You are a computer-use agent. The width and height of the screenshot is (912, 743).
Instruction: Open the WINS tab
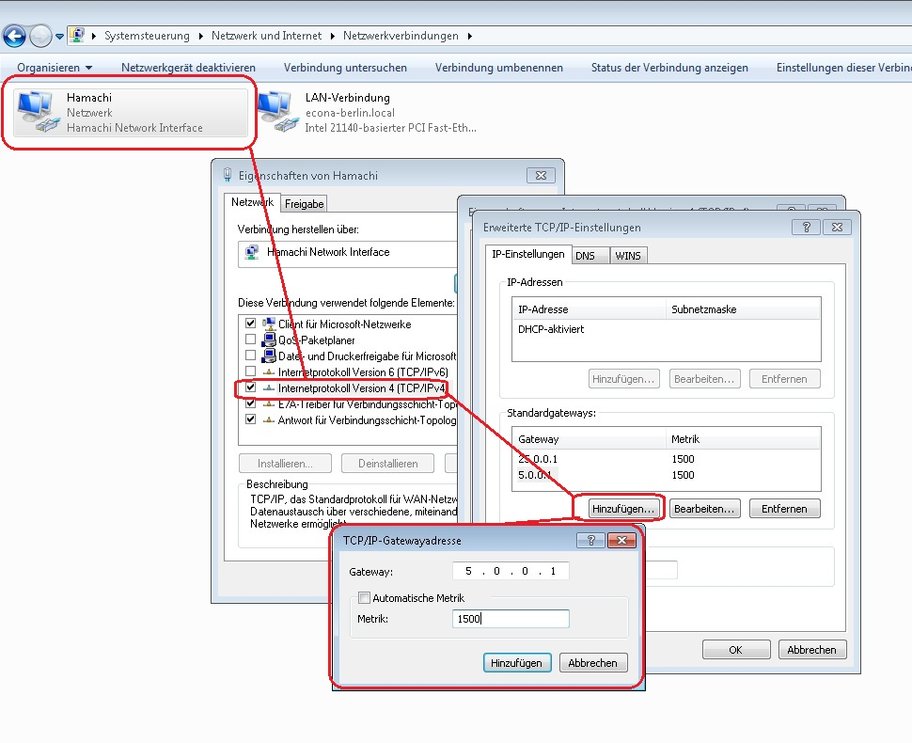pyautogui.click(x=628, y=256)
